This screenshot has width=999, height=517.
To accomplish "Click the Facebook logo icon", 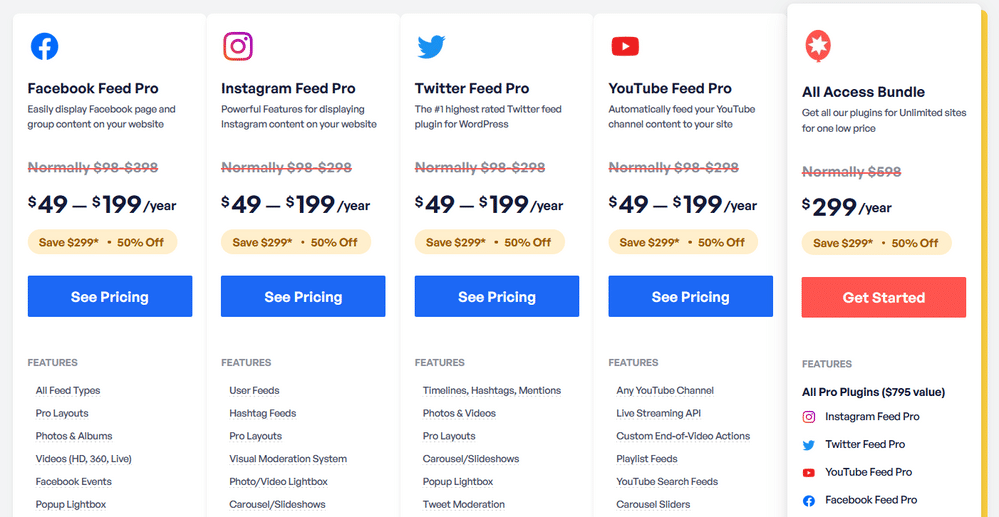I will [45, 47].
